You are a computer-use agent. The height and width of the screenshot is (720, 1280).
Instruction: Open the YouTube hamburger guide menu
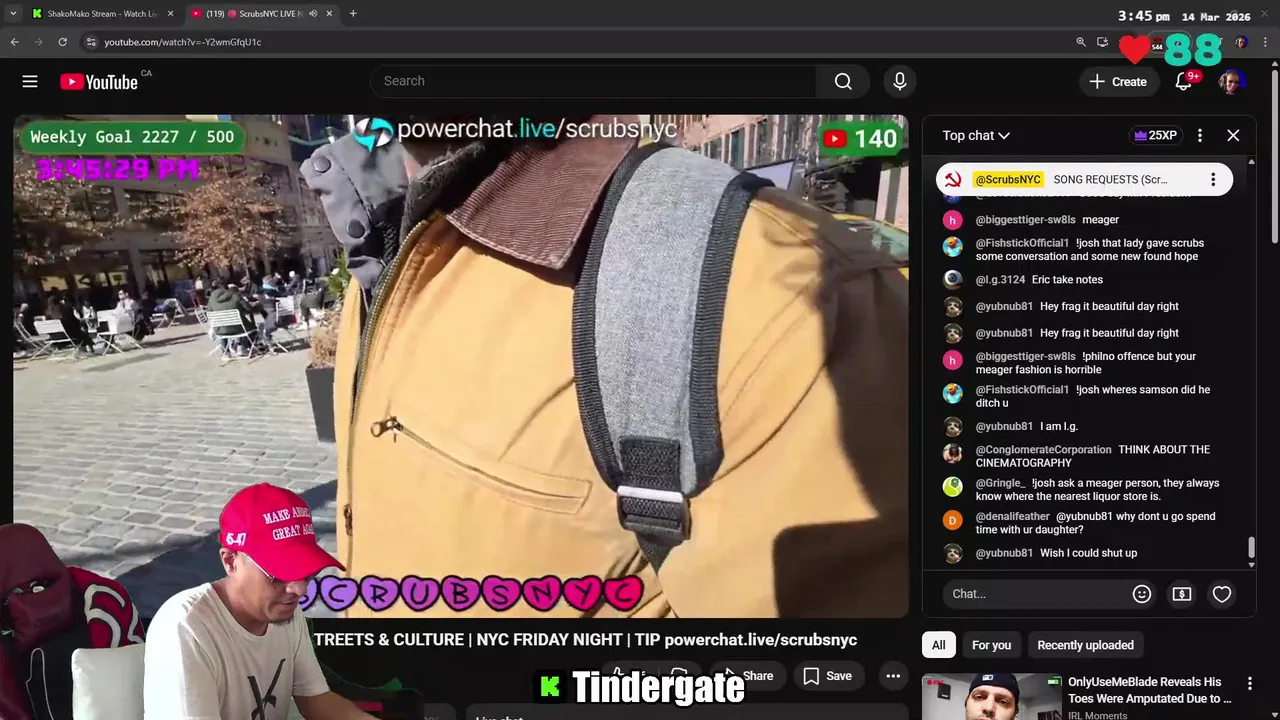(x=30, y=82)
